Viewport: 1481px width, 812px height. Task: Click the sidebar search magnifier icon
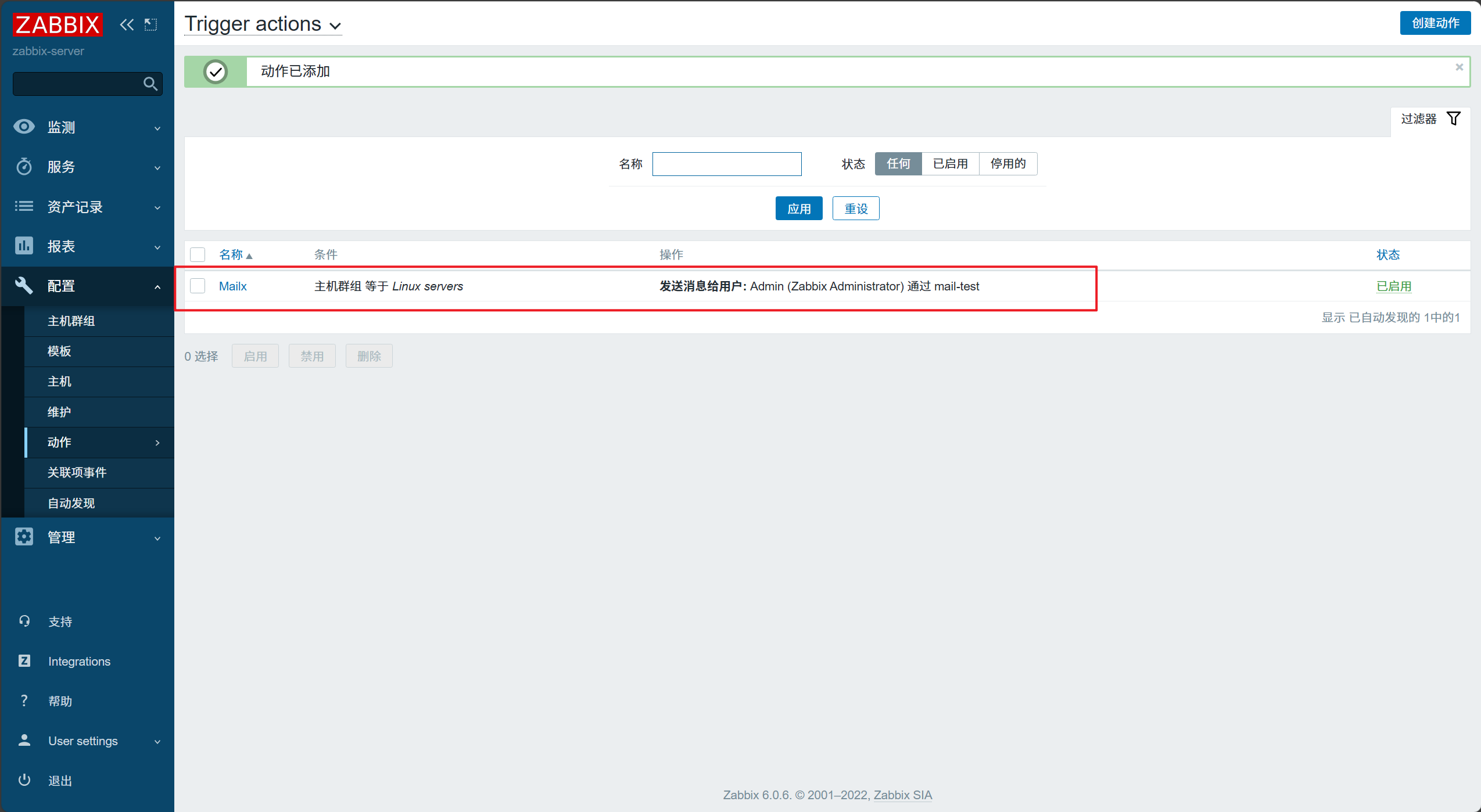[150, 84]
